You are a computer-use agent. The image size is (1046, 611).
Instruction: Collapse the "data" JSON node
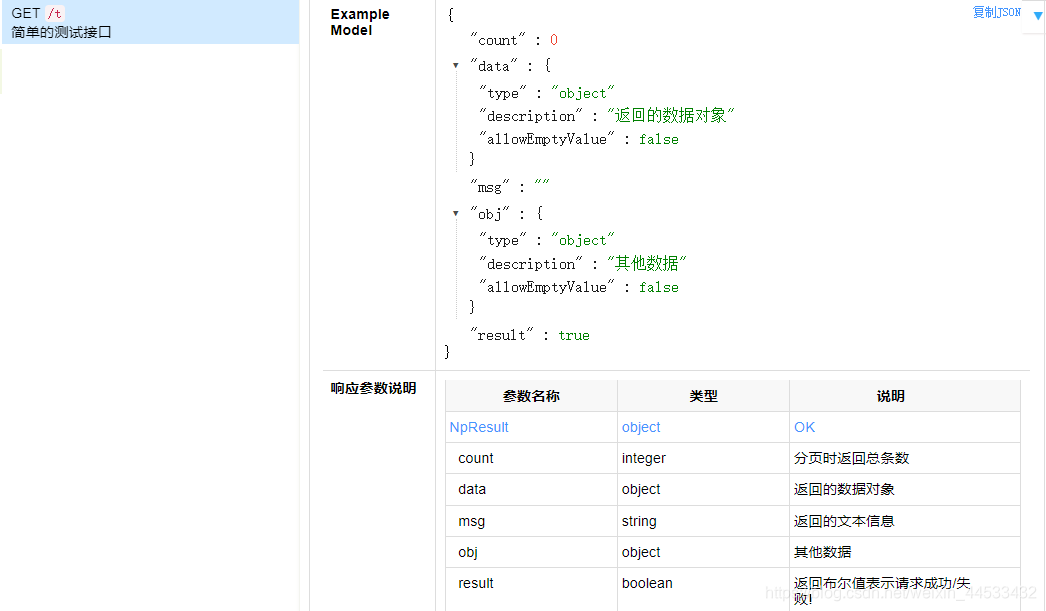coord(456,65)
